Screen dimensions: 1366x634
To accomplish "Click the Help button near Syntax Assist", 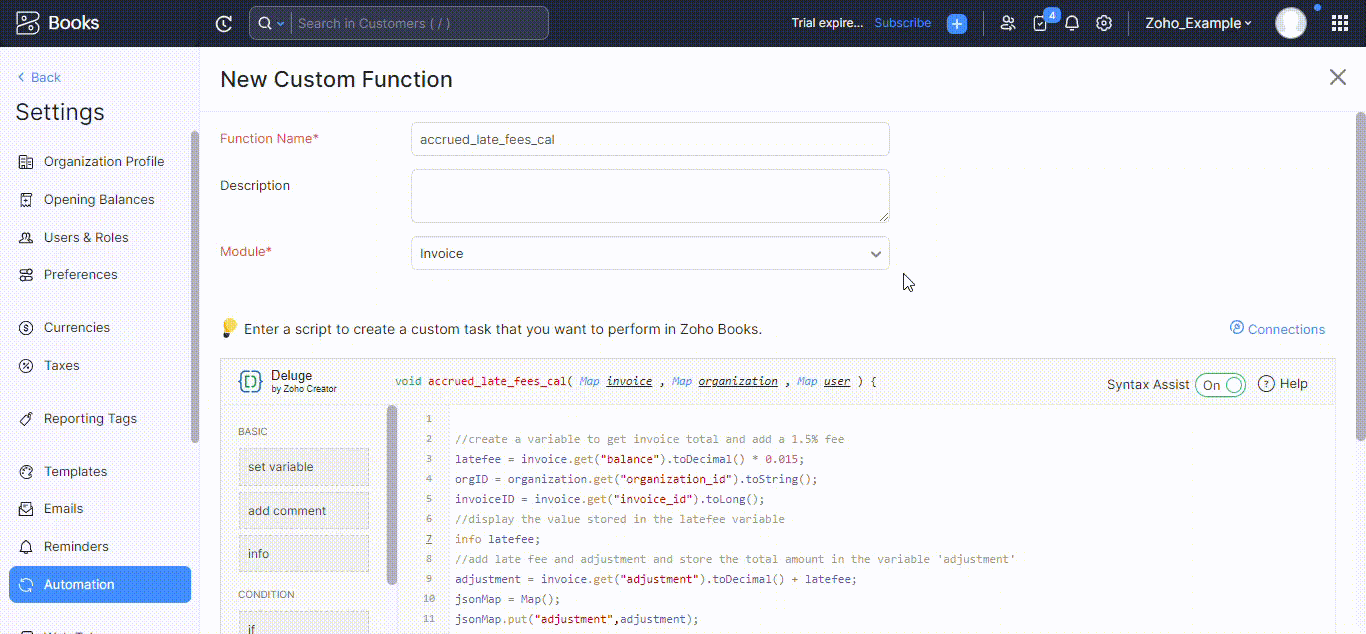I will pos(1282,384).
